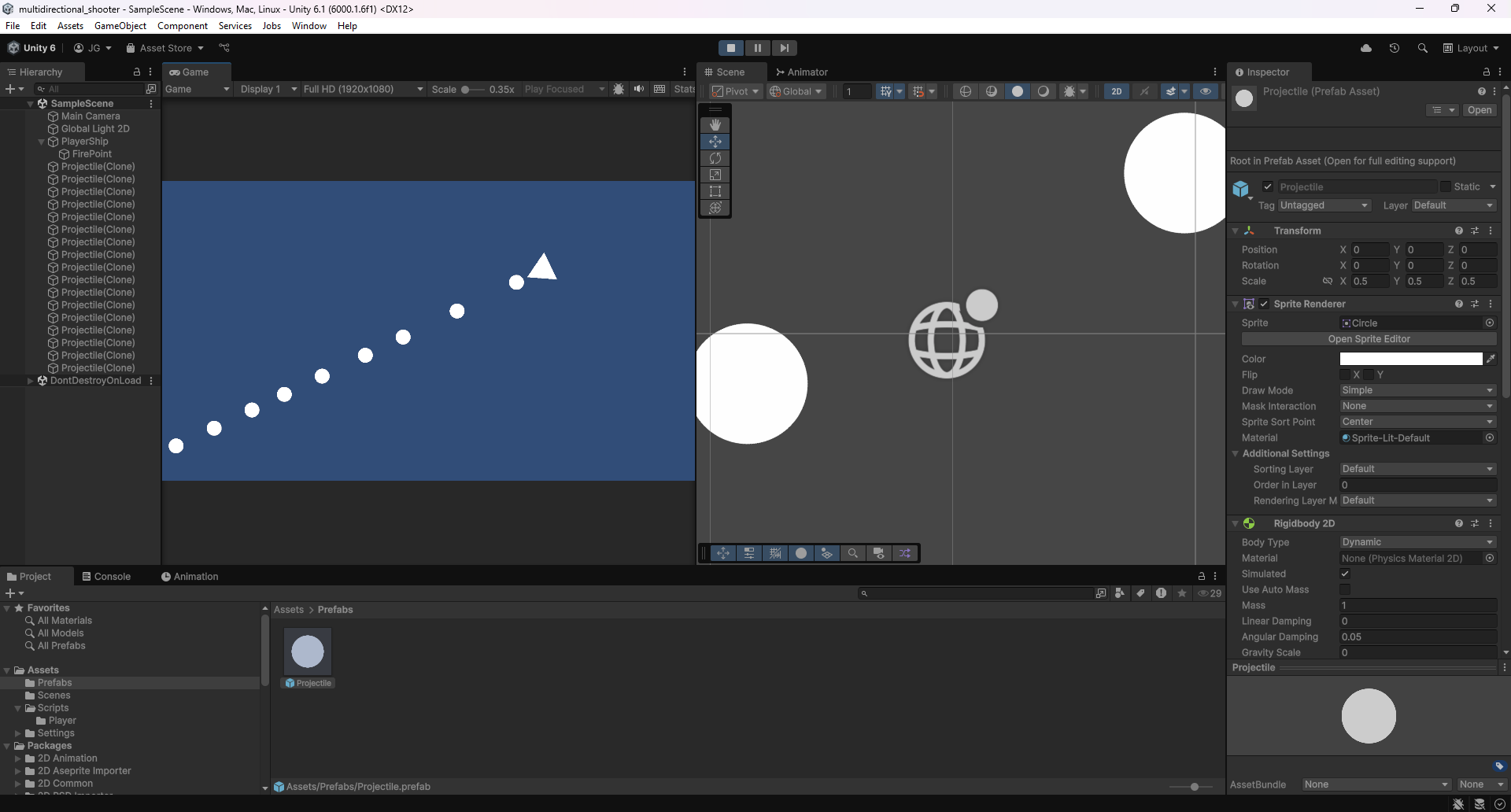The width and height of the screenshot is (1511, 812).
Task: Enable the Use Auto Mass checkbox
Action: [x=1345, y=589]
